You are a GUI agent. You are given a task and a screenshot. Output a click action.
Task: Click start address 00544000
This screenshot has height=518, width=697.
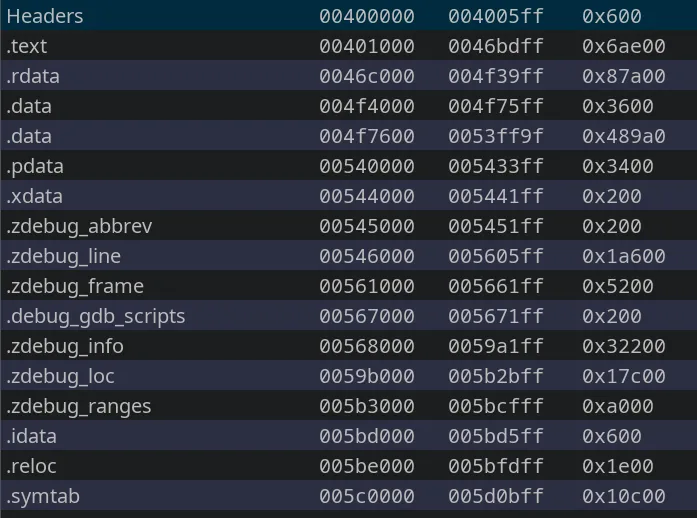coord(367,197)
